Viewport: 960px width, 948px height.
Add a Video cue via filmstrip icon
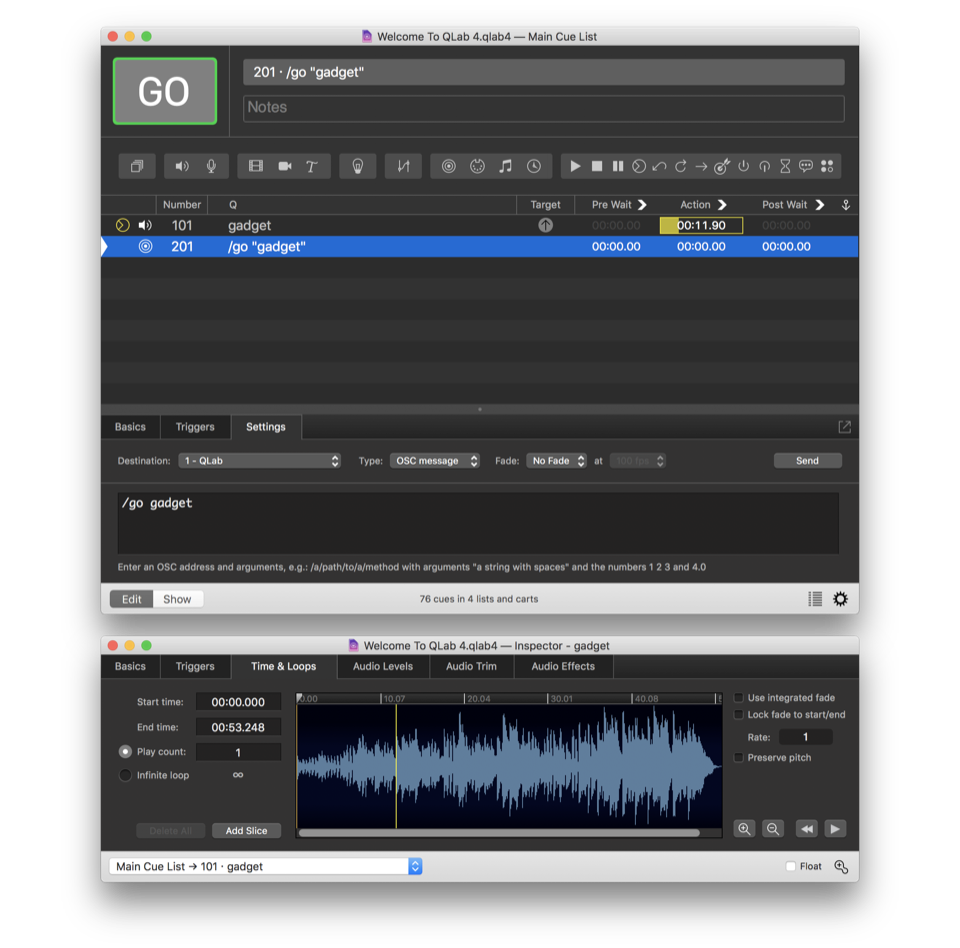(x=256, y=166)
